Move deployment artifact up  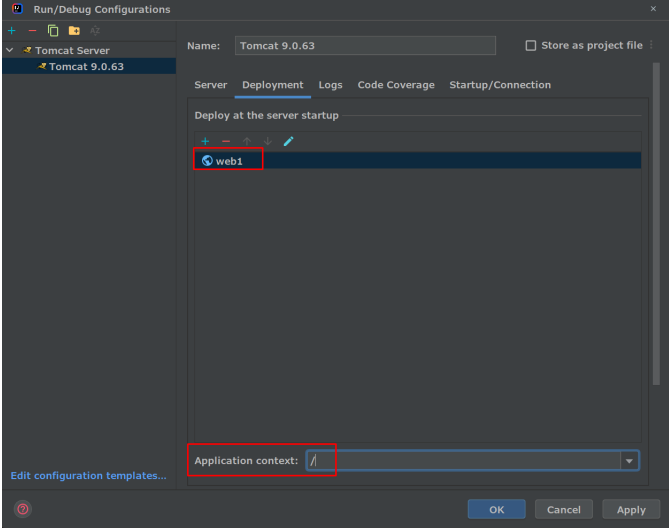[247, 141]
